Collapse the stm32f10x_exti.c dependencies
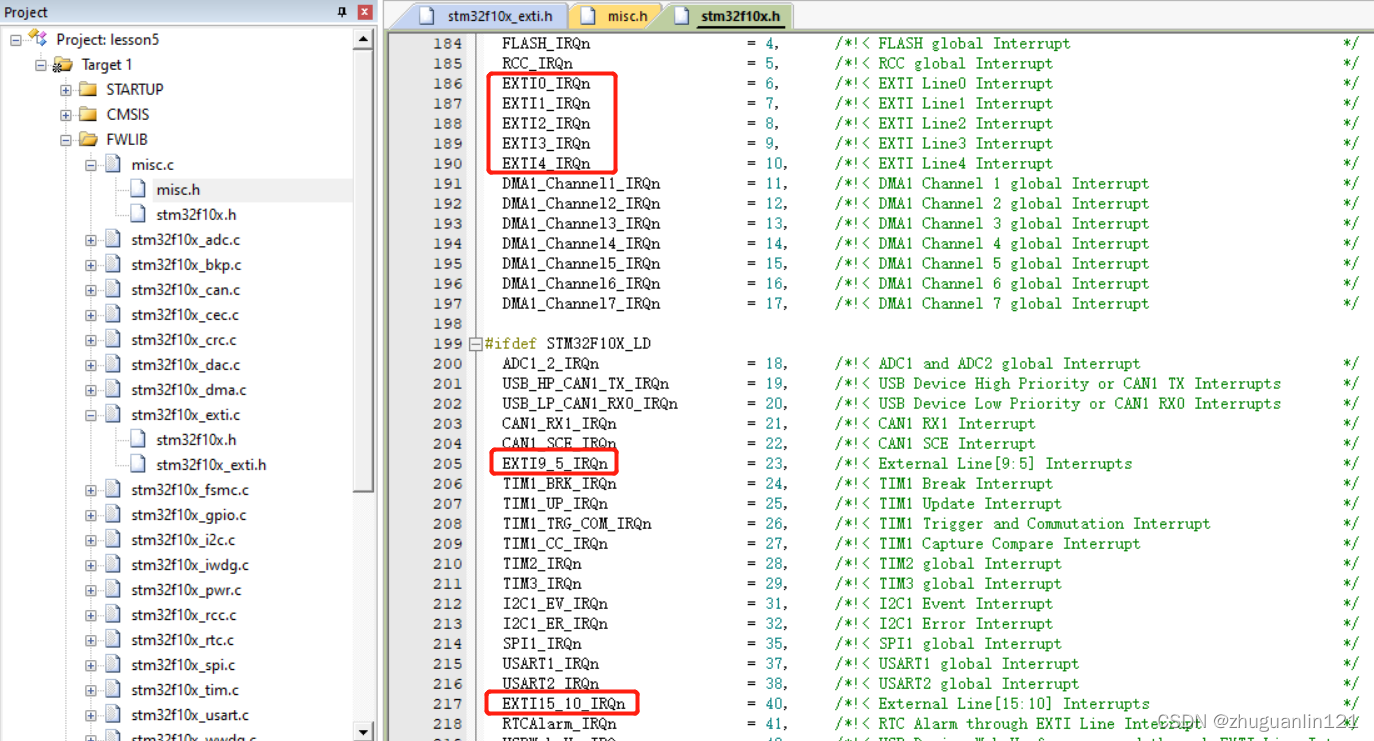Image resolution: width=1374 pixels, height=741 pixels. pos(91,415)
